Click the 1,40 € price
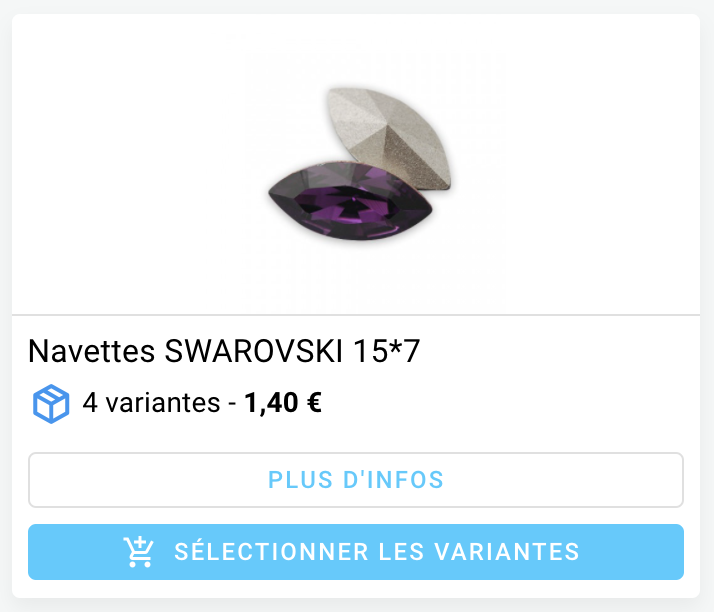 coord(283,403)
